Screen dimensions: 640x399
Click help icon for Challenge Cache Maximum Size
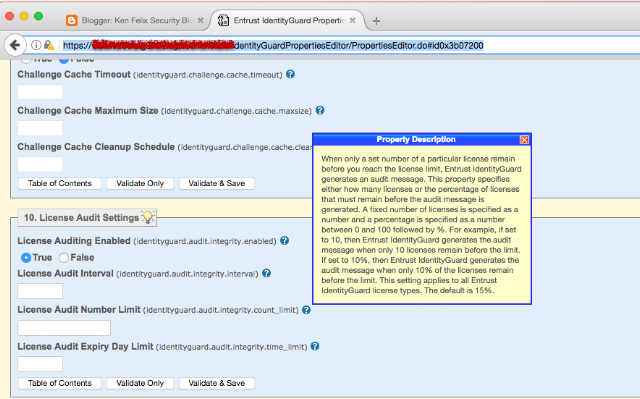coord(320,110)
